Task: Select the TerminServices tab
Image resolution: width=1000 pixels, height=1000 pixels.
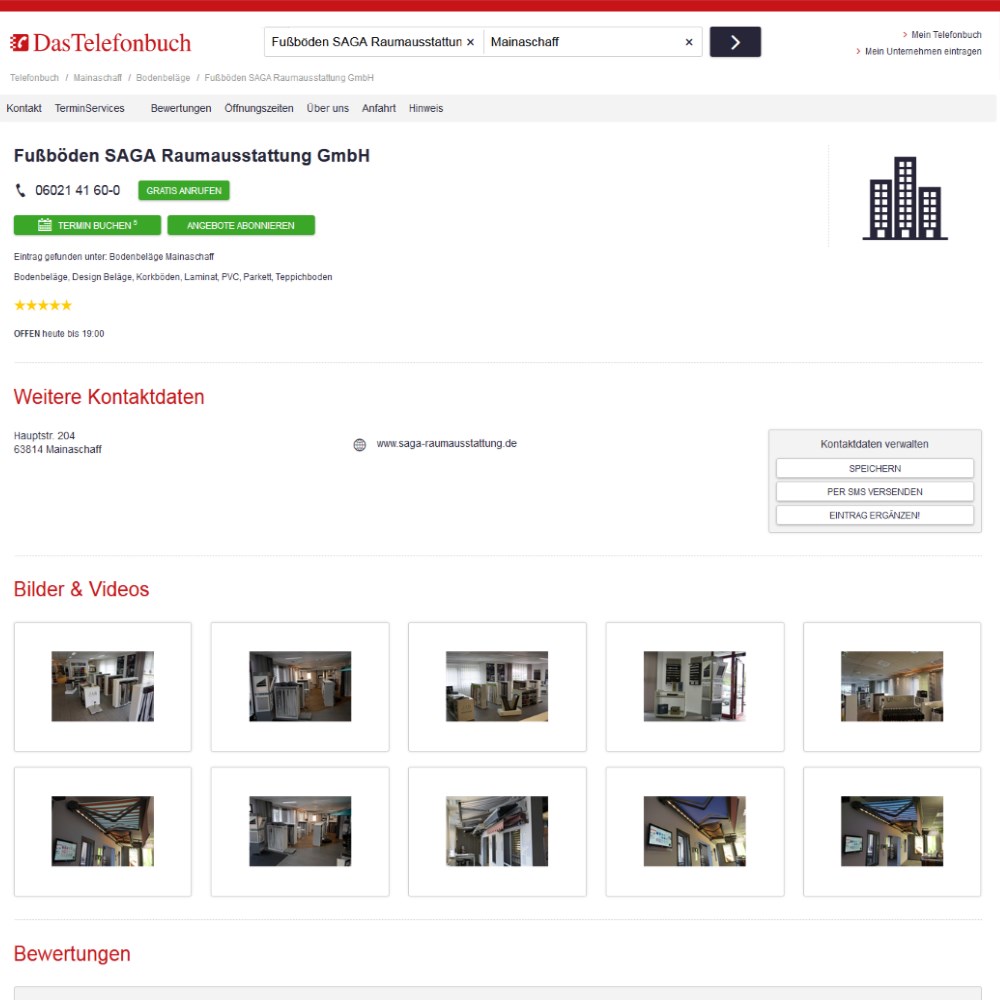Action: pyautogui.click(x=89, y=108)
